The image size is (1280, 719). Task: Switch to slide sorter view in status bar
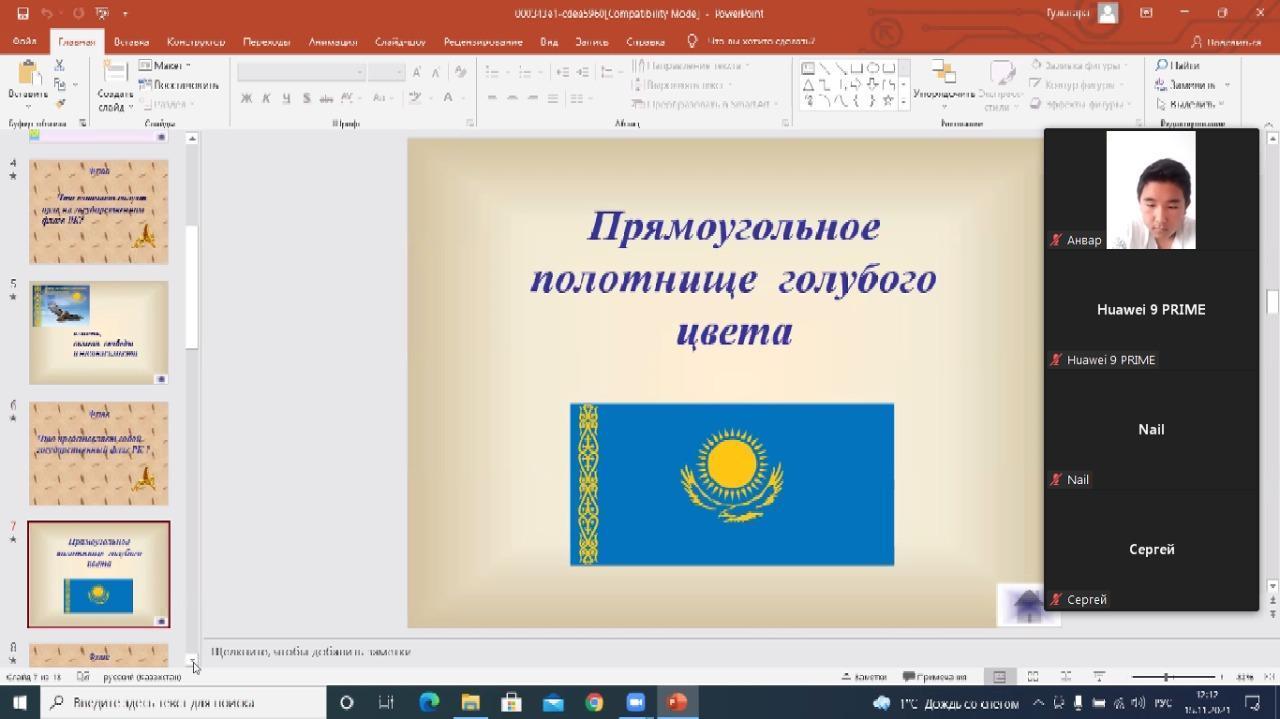point(1033,677)
